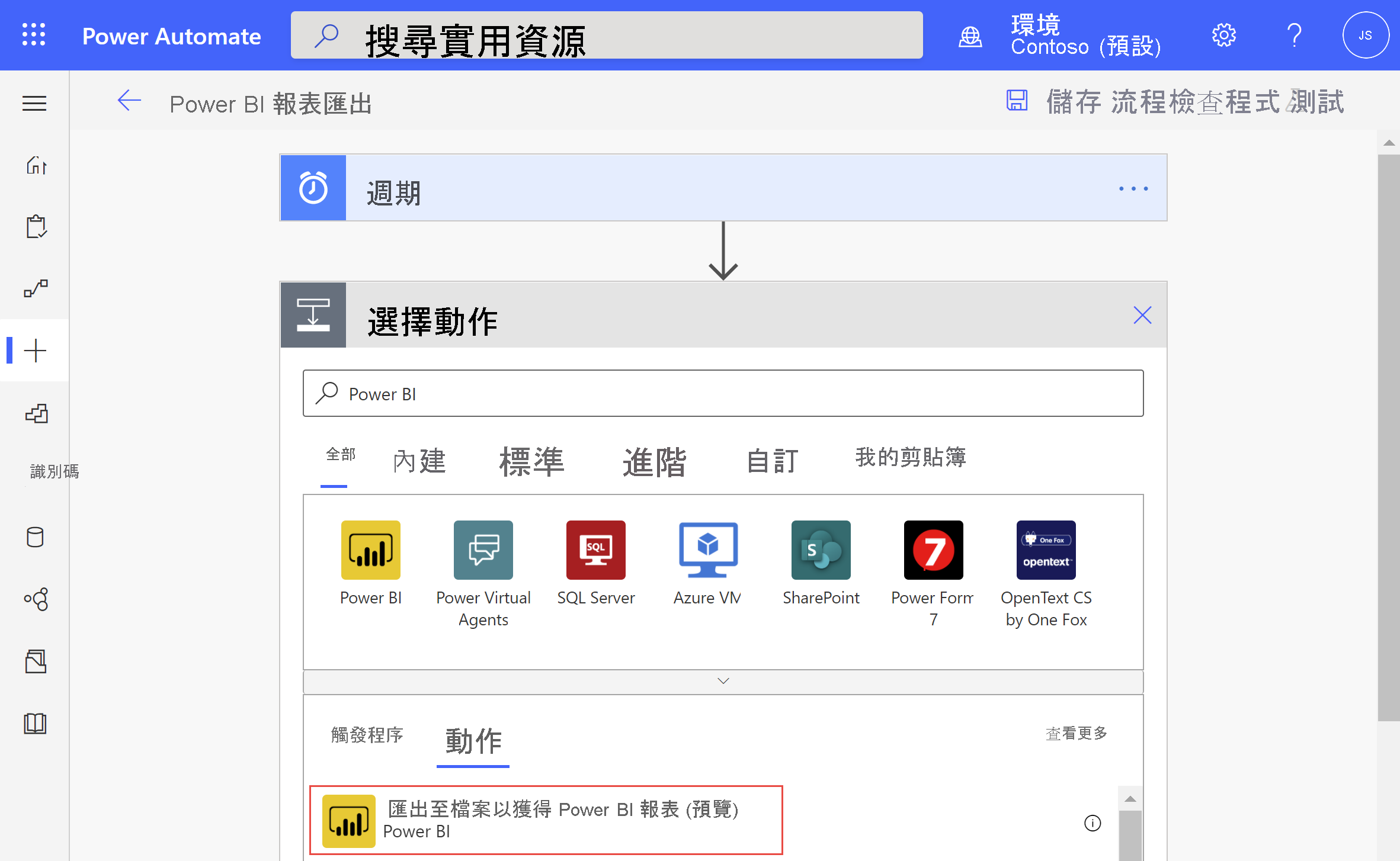Open Data cylinder icon in sidebar
The width and height of the screenshot is (1400, 861).
[x=35, y=537]
